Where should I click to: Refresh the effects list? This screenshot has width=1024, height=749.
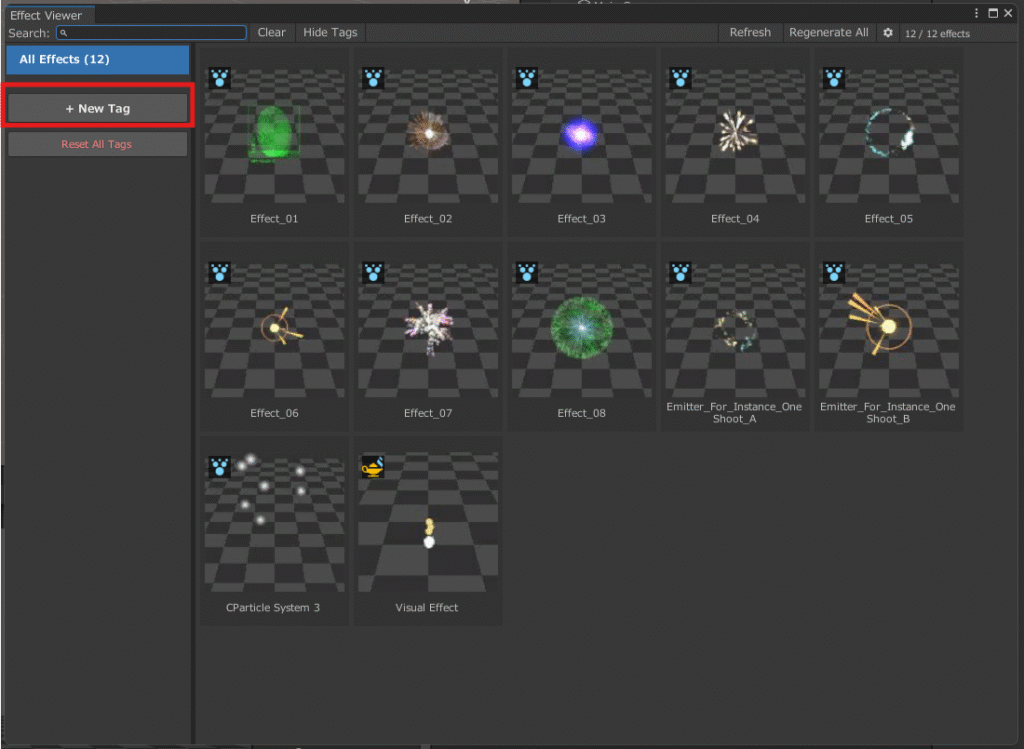[750, 33]
